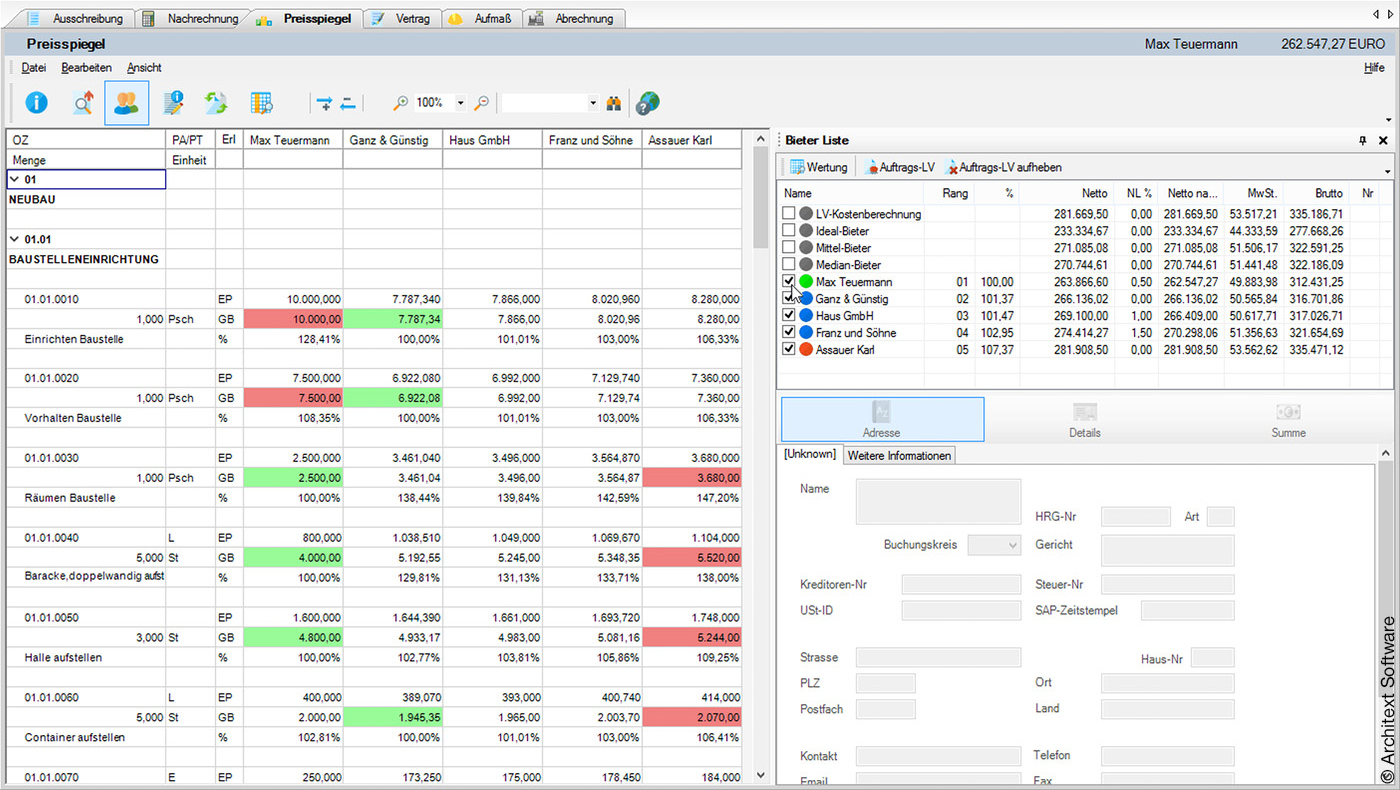This screenshot has width=1400, height=790.
Task: Uncheck the Assauer Karl bidder checkbox
Action: click(x=788, y=349)
